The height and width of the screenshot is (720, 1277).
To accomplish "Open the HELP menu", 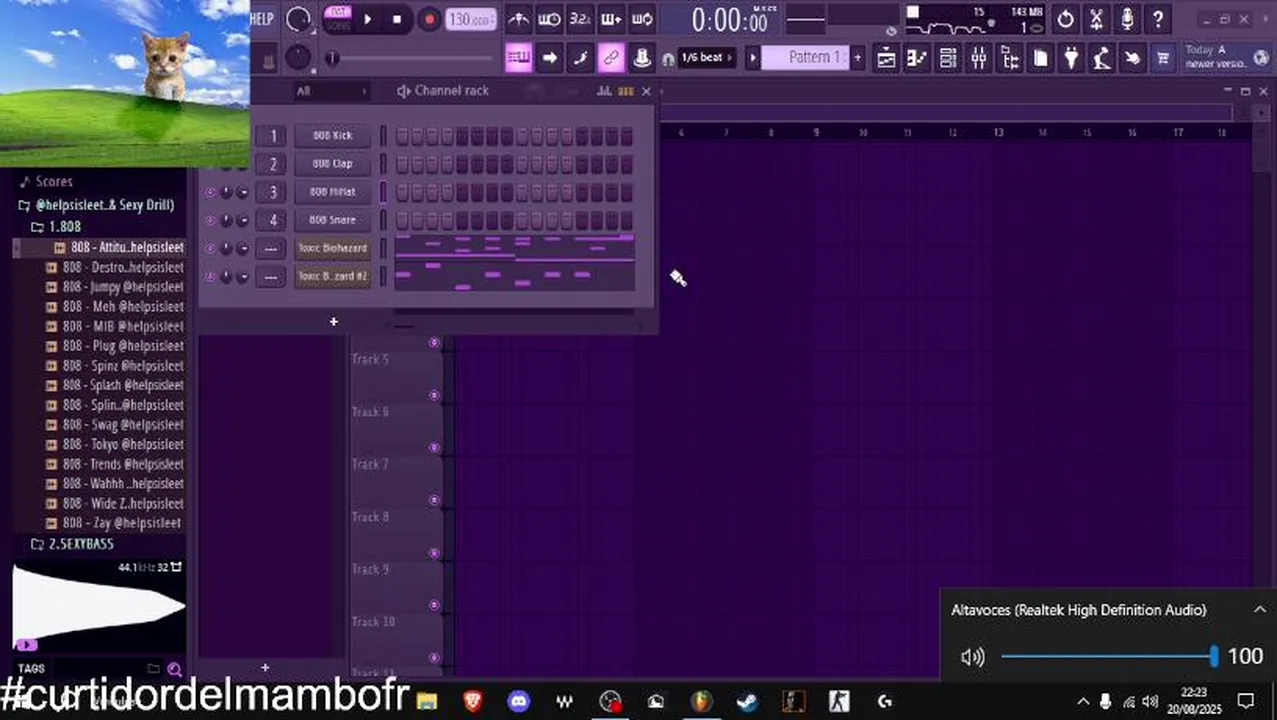I will tap(262, 19).
